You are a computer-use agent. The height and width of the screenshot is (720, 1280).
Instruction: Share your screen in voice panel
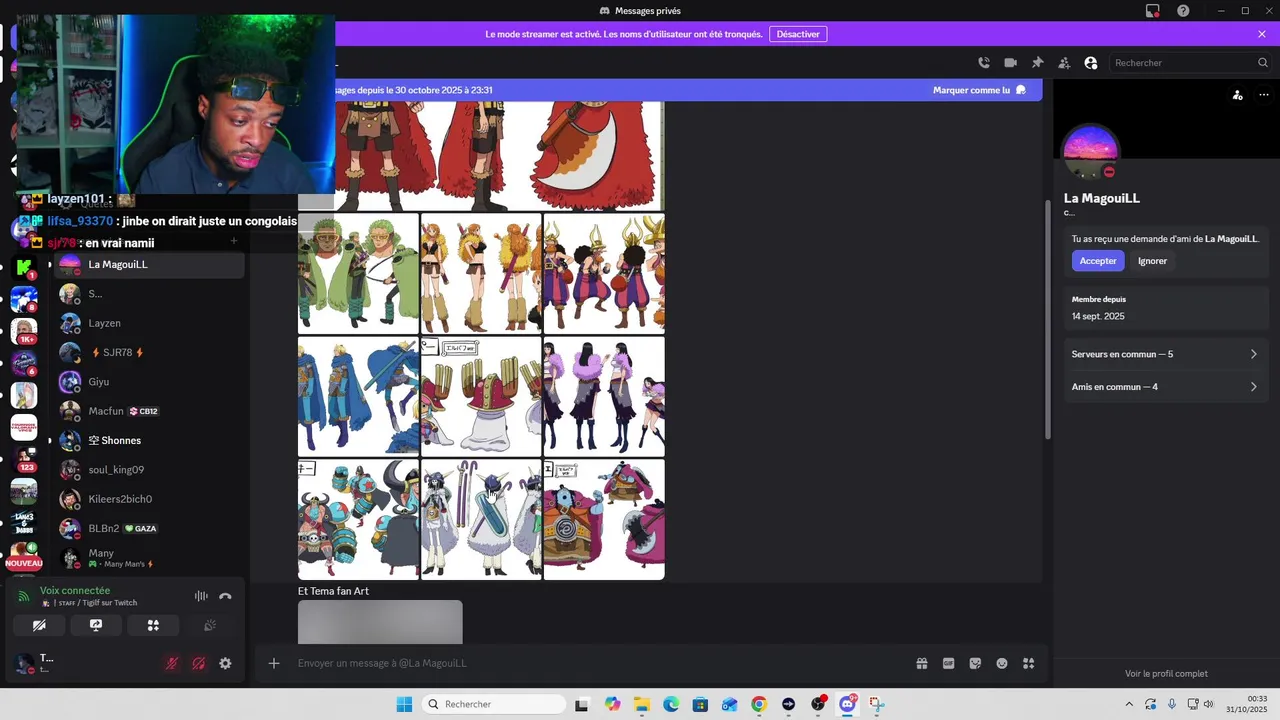(96, 625)
